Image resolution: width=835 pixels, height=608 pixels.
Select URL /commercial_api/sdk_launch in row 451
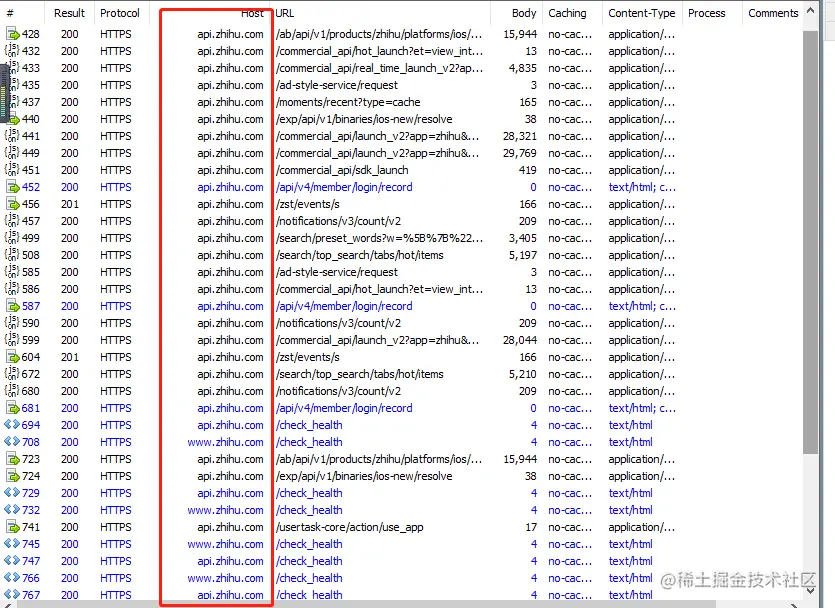[x=342, y=170]
